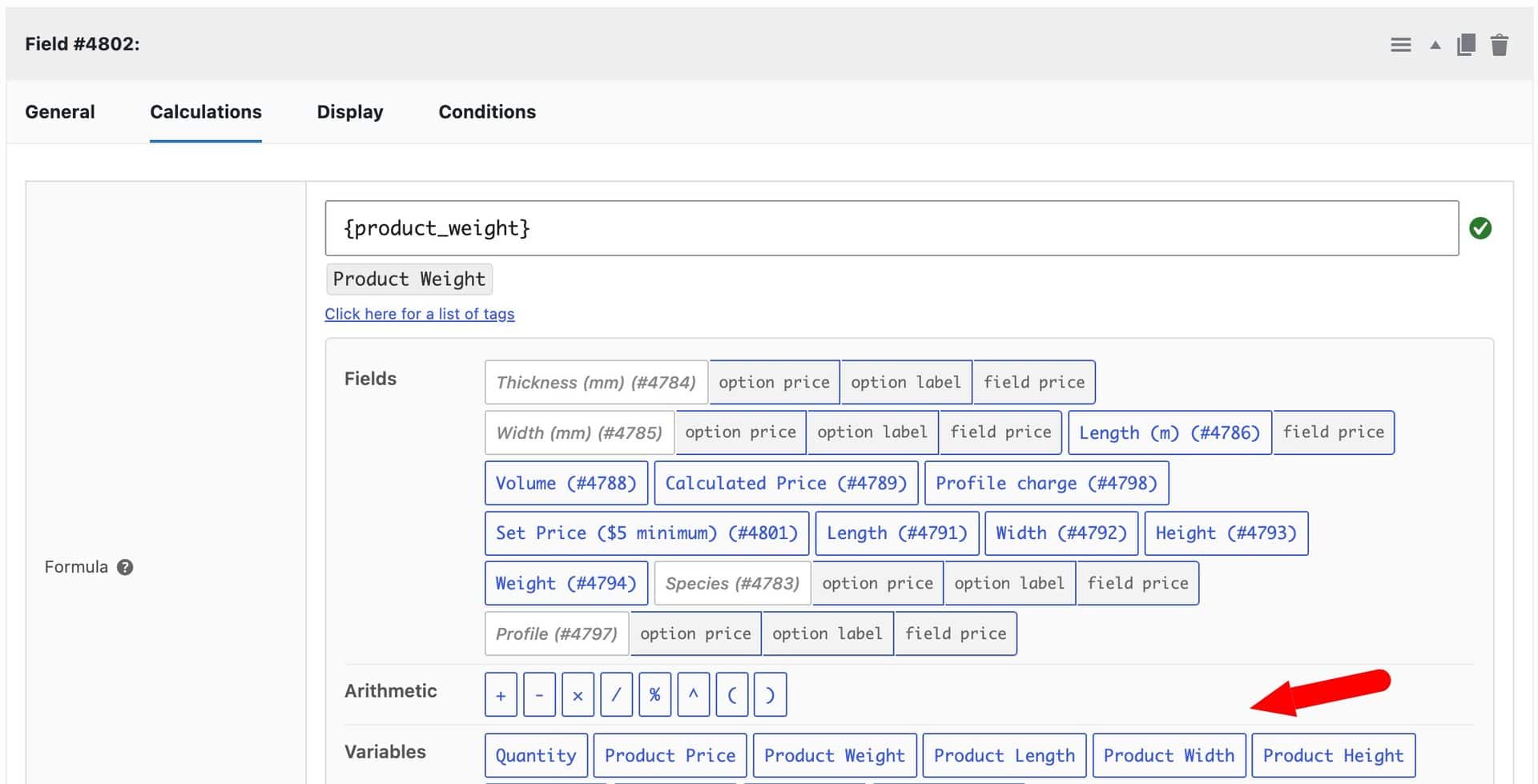Click the drag handle icon for Field #4802

coord(1400,45)
